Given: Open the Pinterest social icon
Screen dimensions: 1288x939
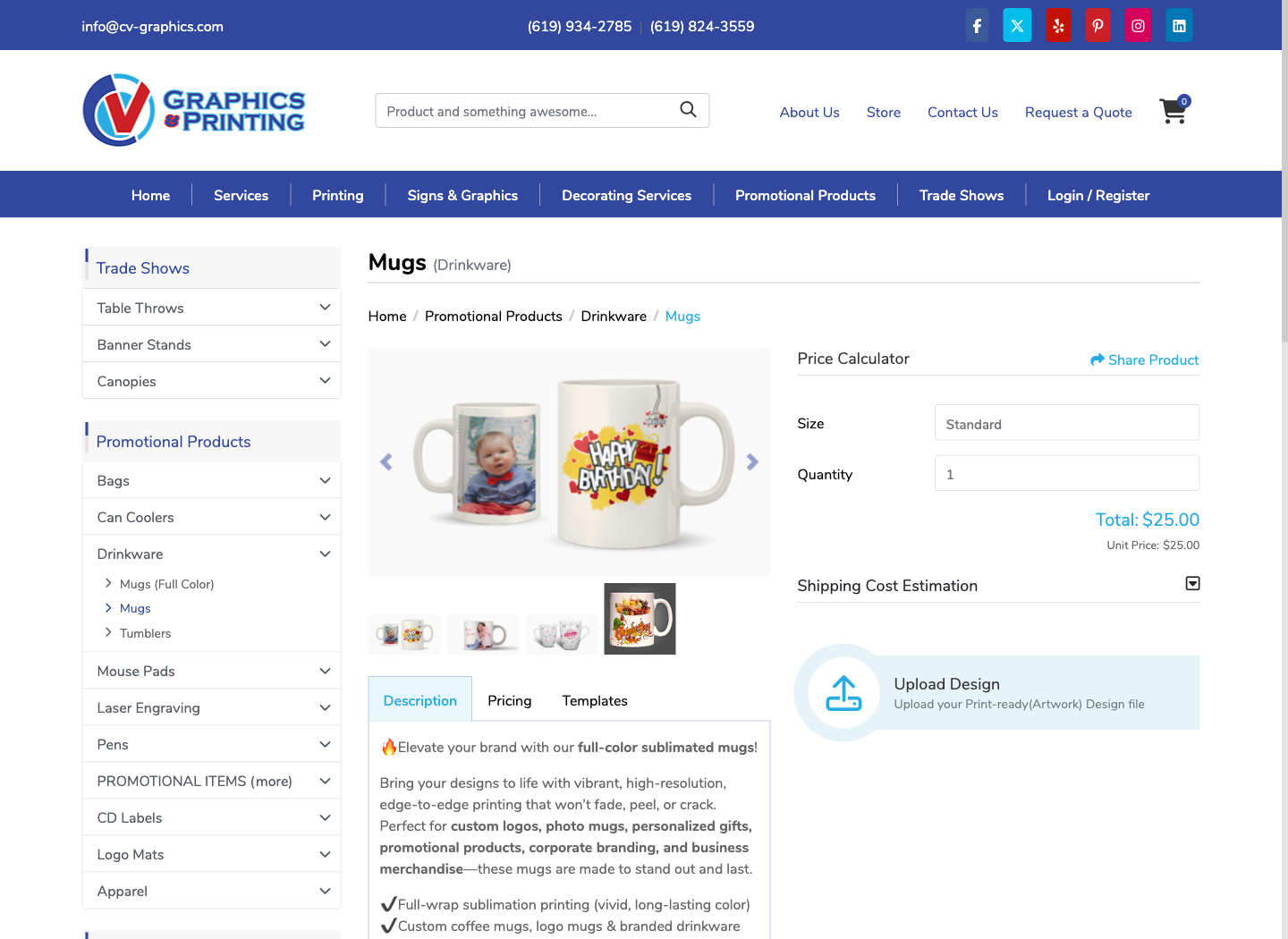Looking at the screenshot, I should coord(1097,26).
